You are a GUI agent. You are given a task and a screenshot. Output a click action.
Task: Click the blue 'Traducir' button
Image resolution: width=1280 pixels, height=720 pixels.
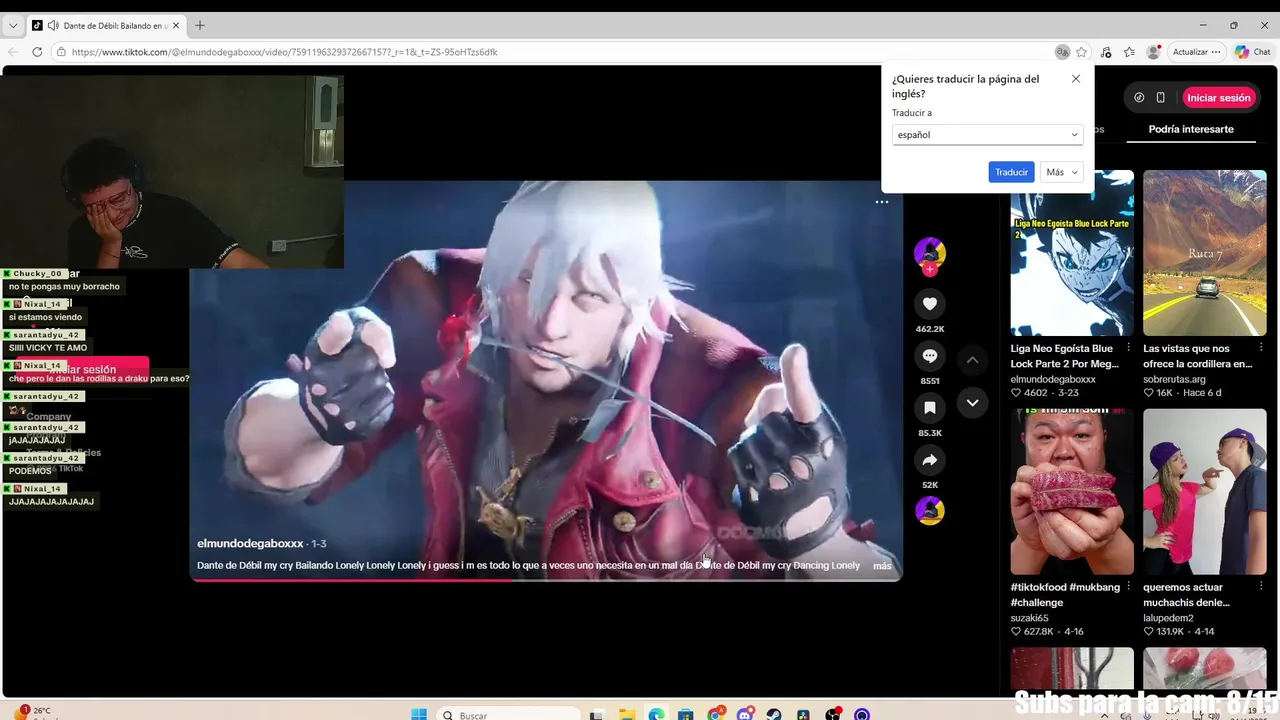point(1011,172)
